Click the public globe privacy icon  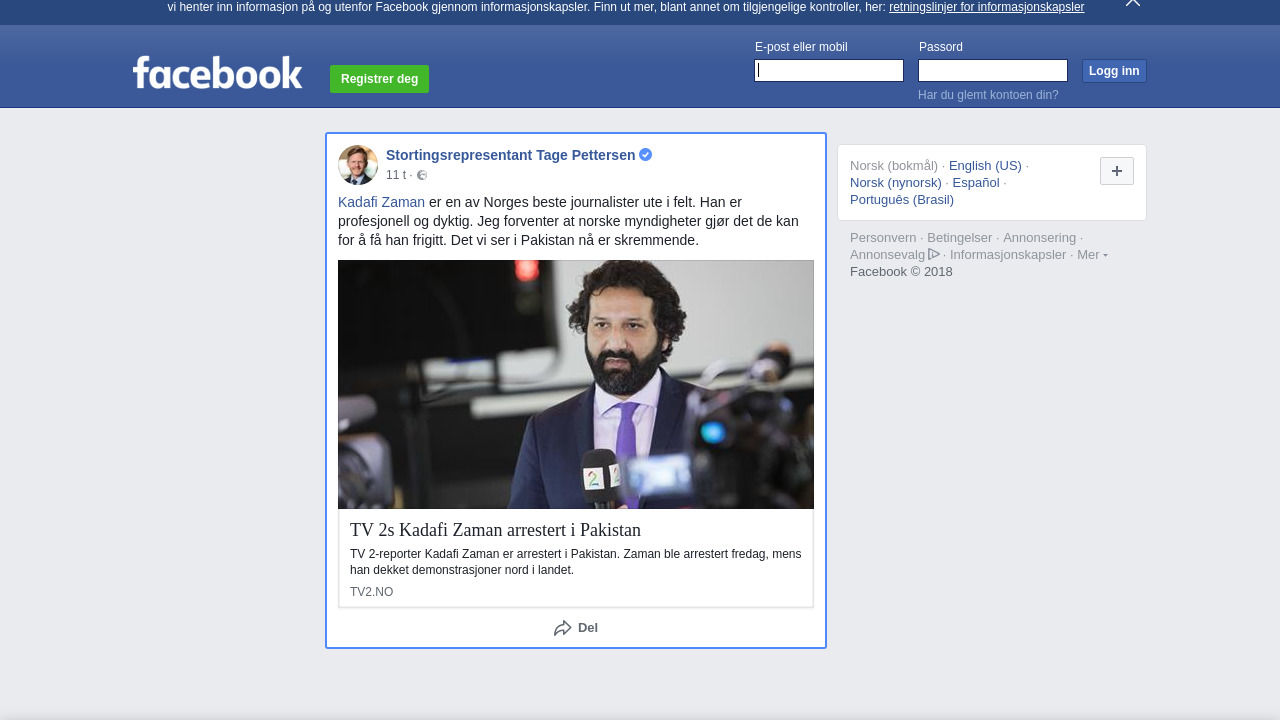tap(422, 175)
